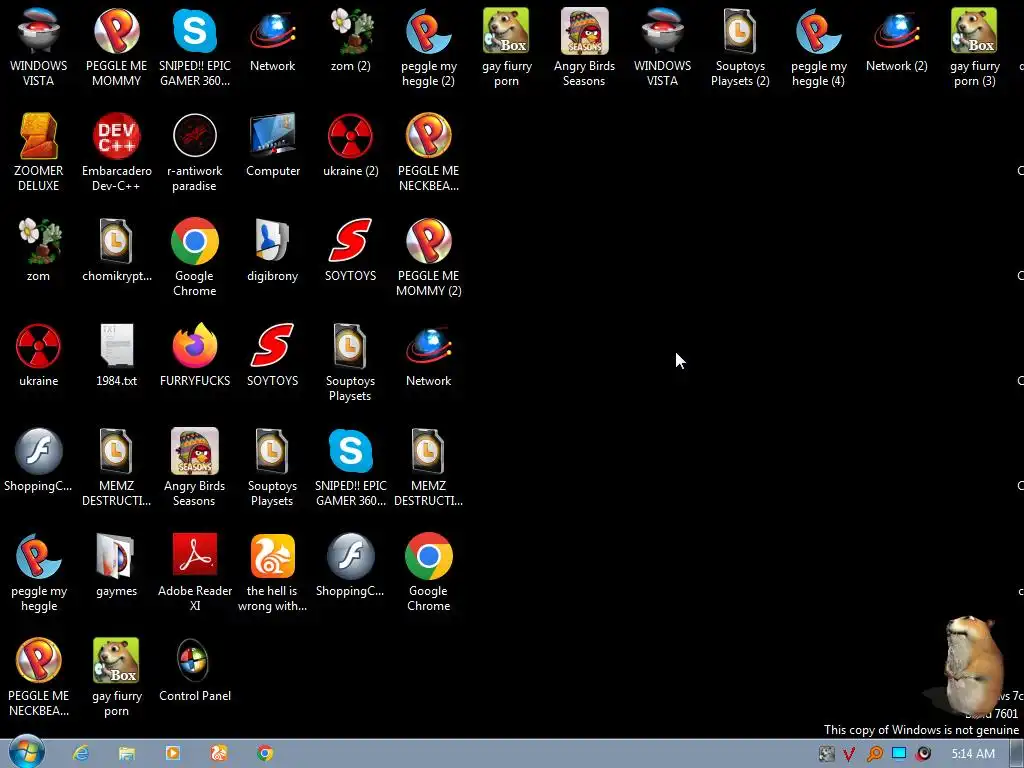
Task: Open 'the hell is wrong with...' icon
Action: [x=273, y=573]
